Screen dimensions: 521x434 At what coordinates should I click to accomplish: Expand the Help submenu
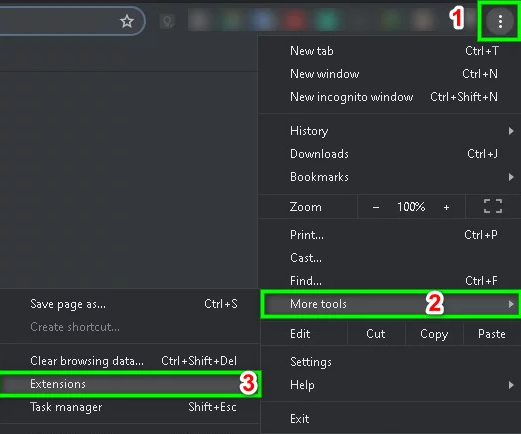click(389, 385)
